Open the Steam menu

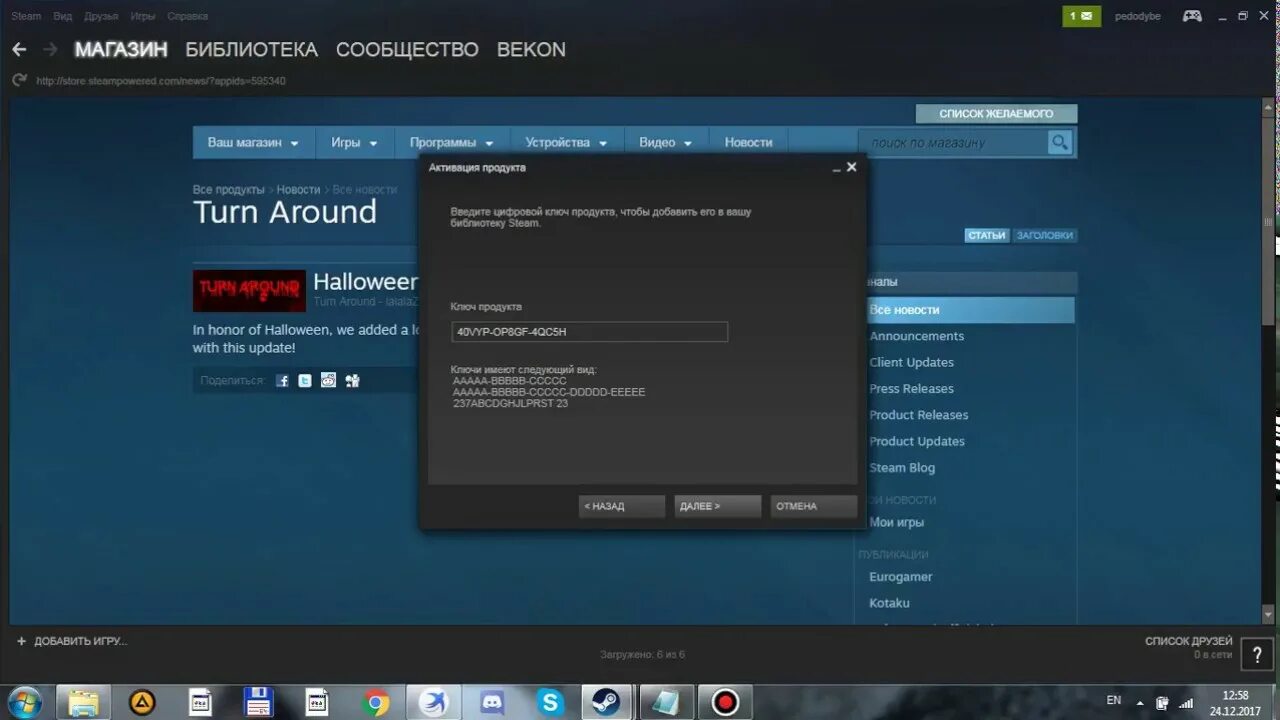[x=26, y=16]
